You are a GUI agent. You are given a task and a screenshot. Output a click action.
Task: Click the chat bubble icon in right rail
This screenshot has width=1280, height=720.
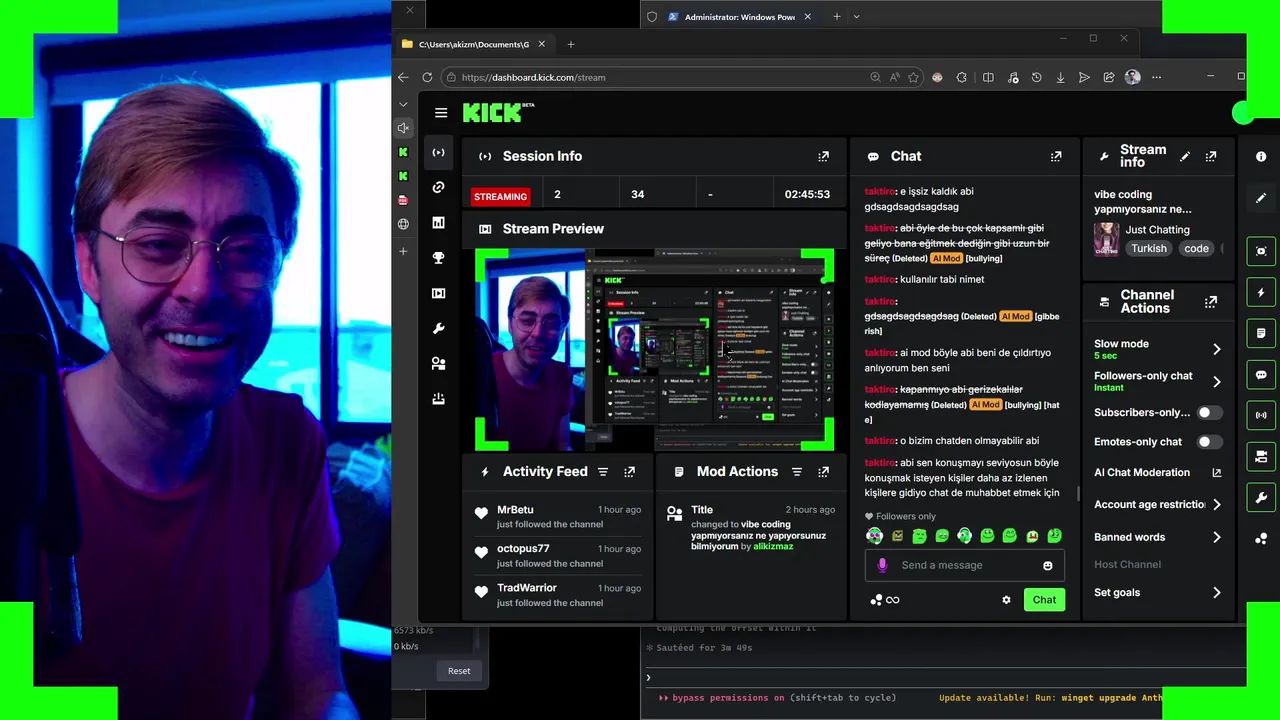[1261, 375]
